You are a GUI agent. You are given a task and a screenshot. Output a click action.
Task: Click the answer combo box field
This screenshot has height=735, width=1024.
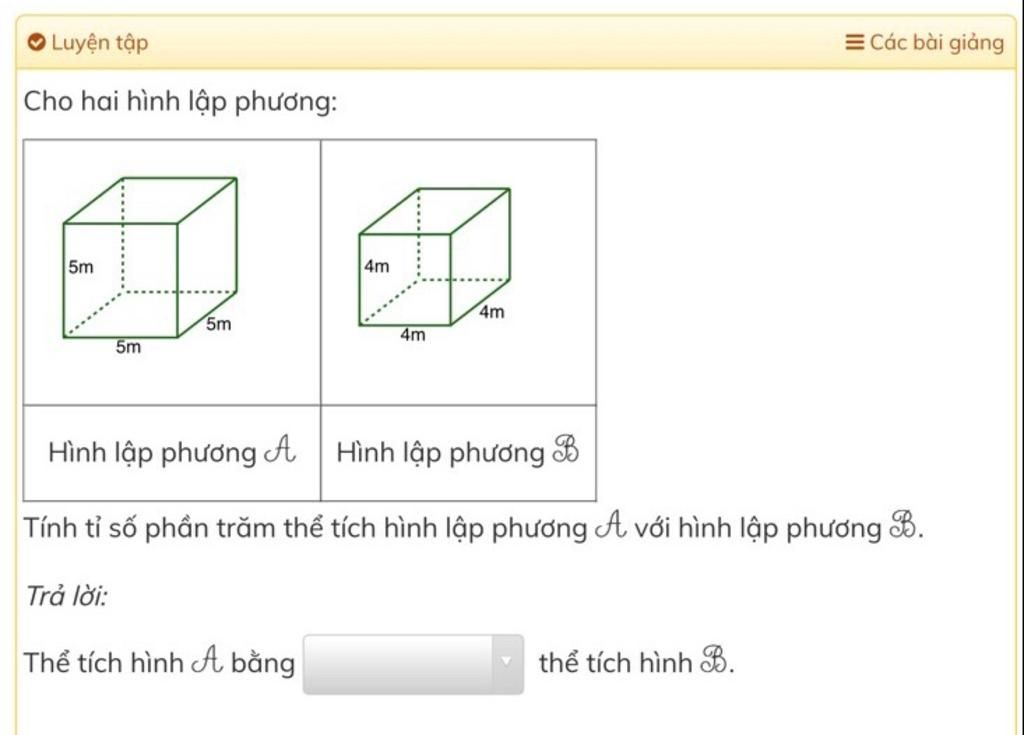413,664
